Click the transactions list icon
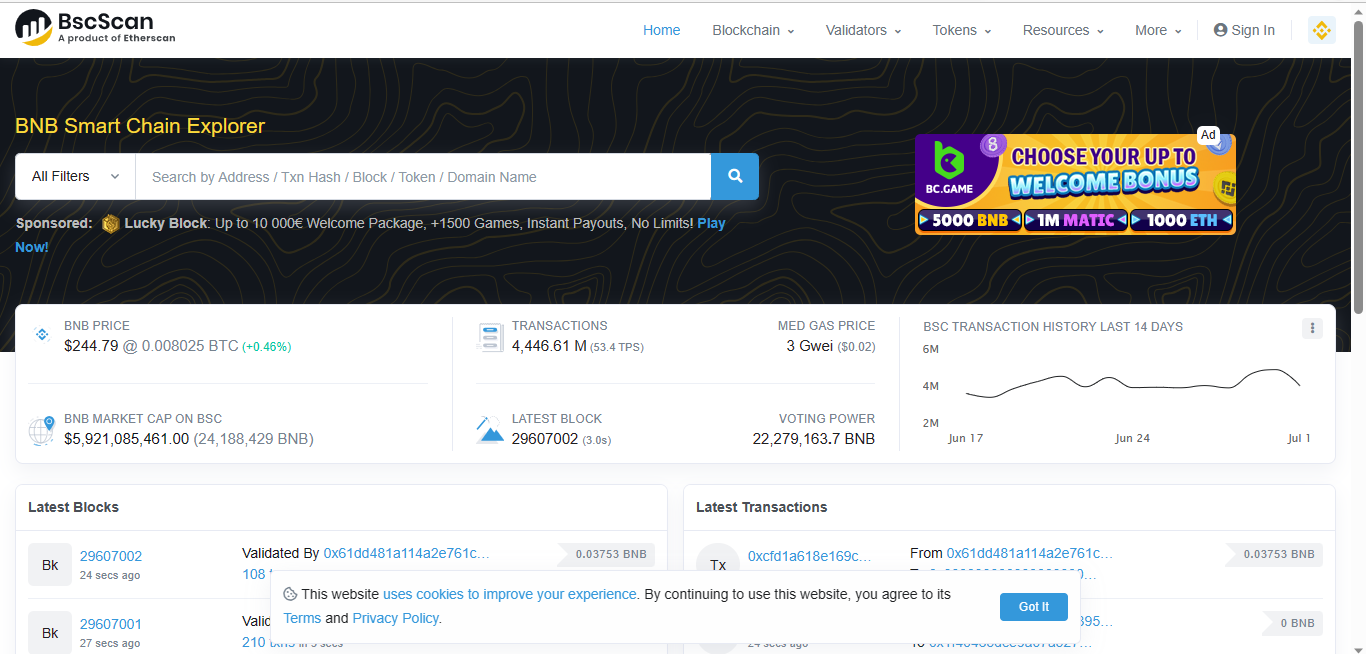 (490, 337)
